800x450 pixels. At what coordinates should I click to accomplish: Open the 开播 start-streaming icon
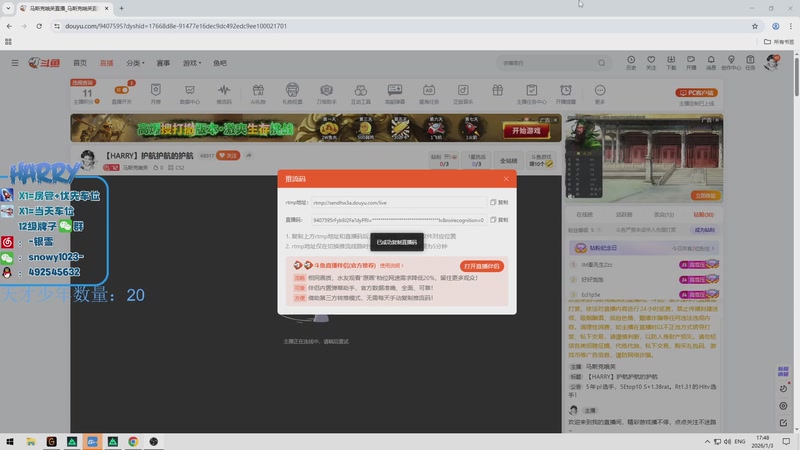(x=691, y=62)
